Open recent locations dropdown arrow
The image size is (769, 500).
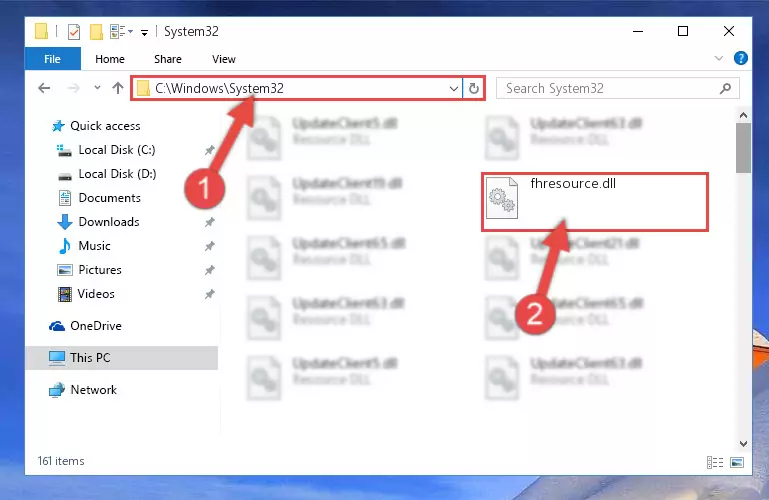click(97, 88)
